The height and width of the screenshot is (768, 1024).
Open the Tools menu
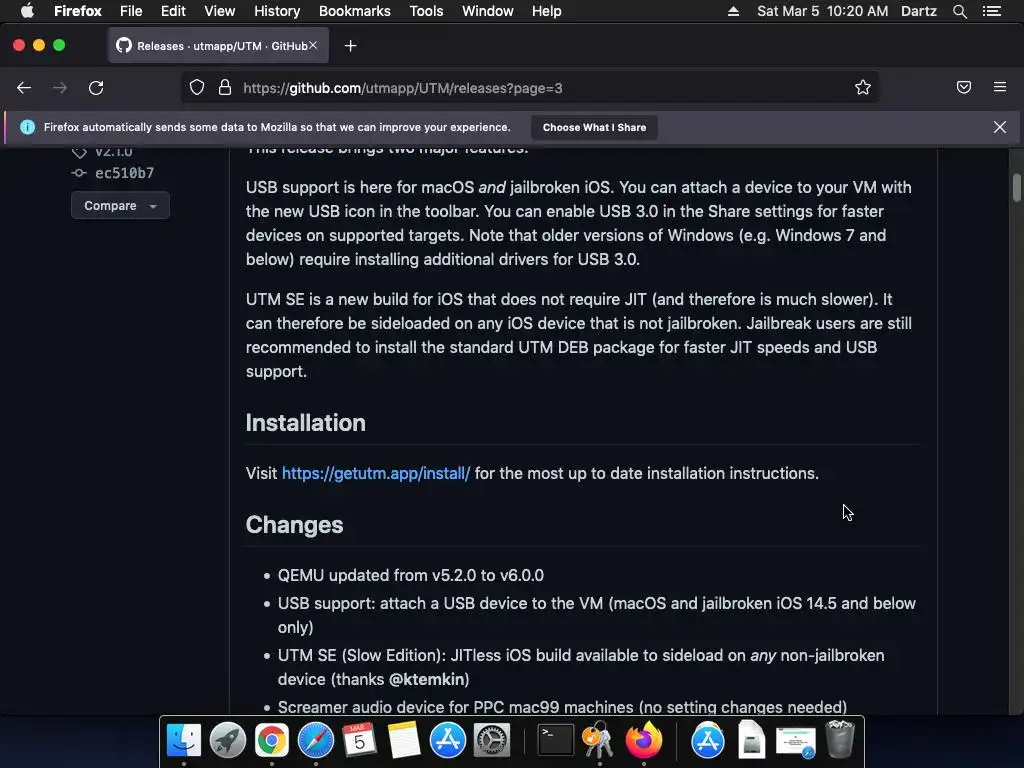(426, 11)
